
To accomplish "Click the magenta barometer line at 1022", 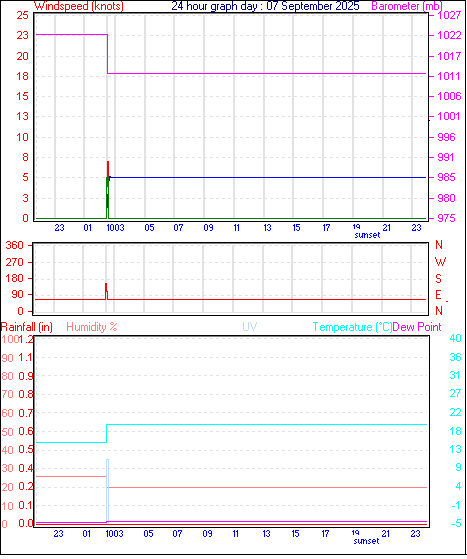I will pos(72,35).
